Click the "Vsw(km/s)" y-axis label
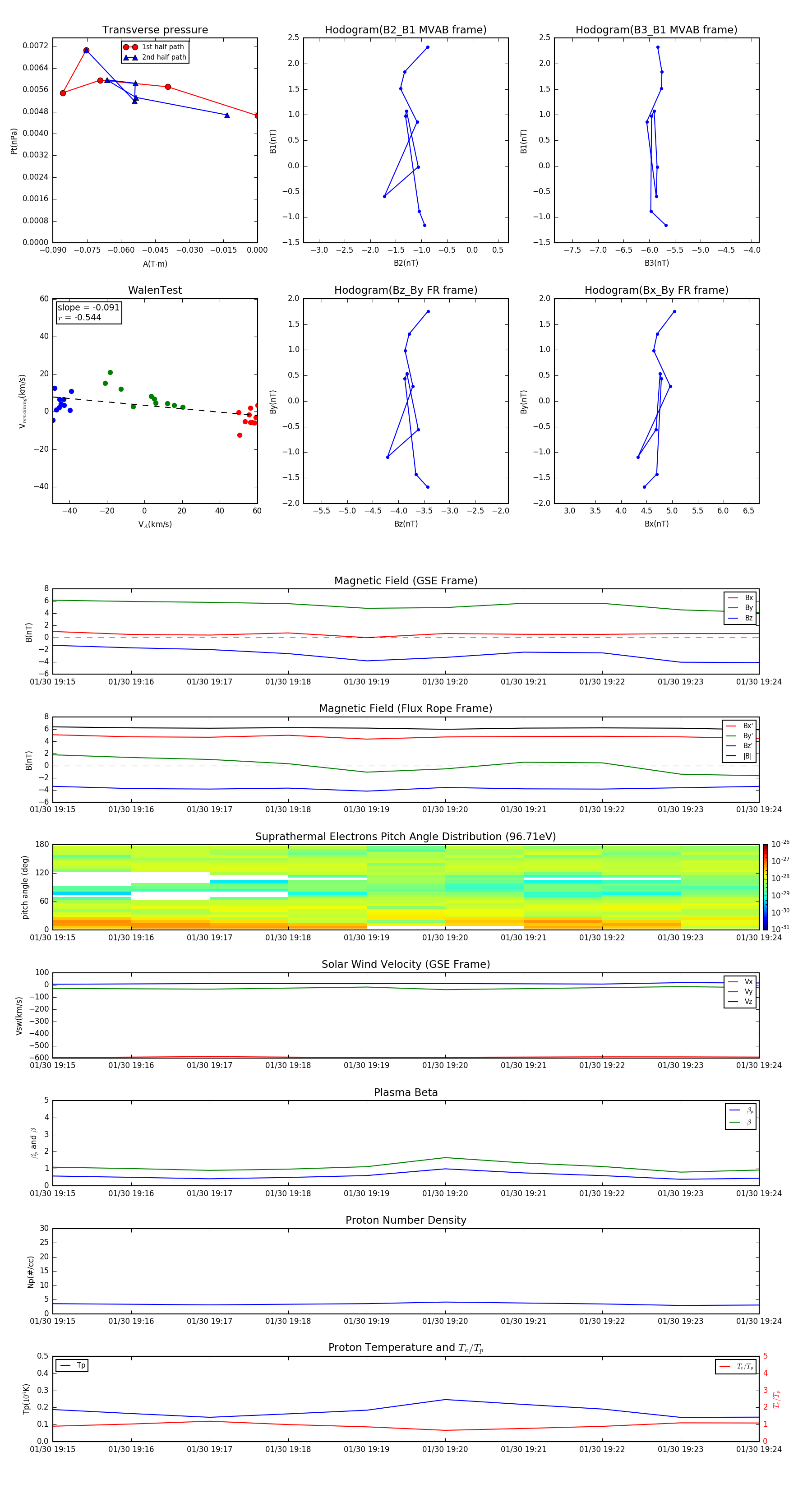The height and width of the screenshot is (1489, 812). tap(18, 1016)
